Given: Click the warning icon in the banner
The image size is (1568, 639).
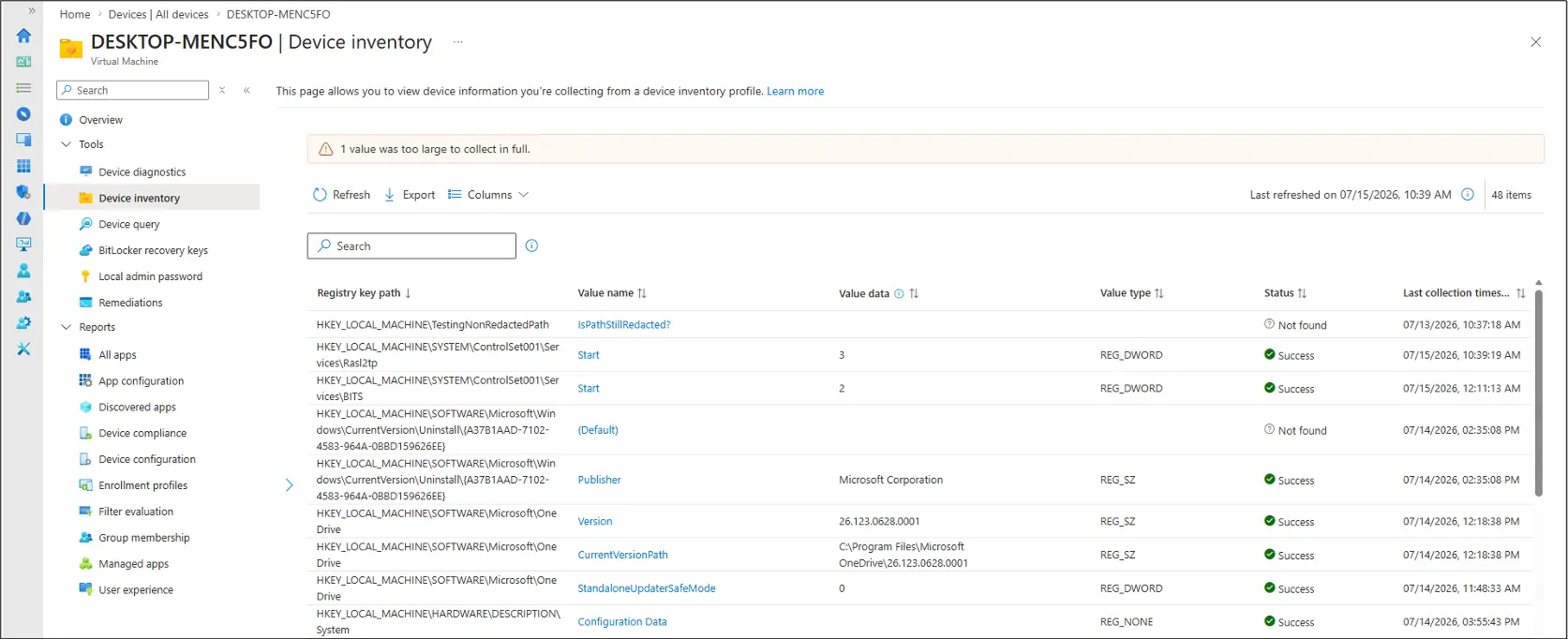Looking at the screenshot, I should click(x=325, y=149).
